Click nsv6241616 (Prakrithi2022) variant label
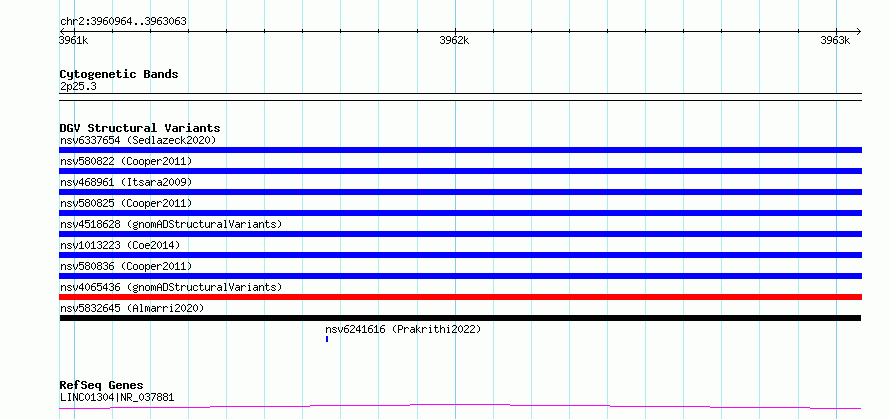 click(x=403, y=329)
